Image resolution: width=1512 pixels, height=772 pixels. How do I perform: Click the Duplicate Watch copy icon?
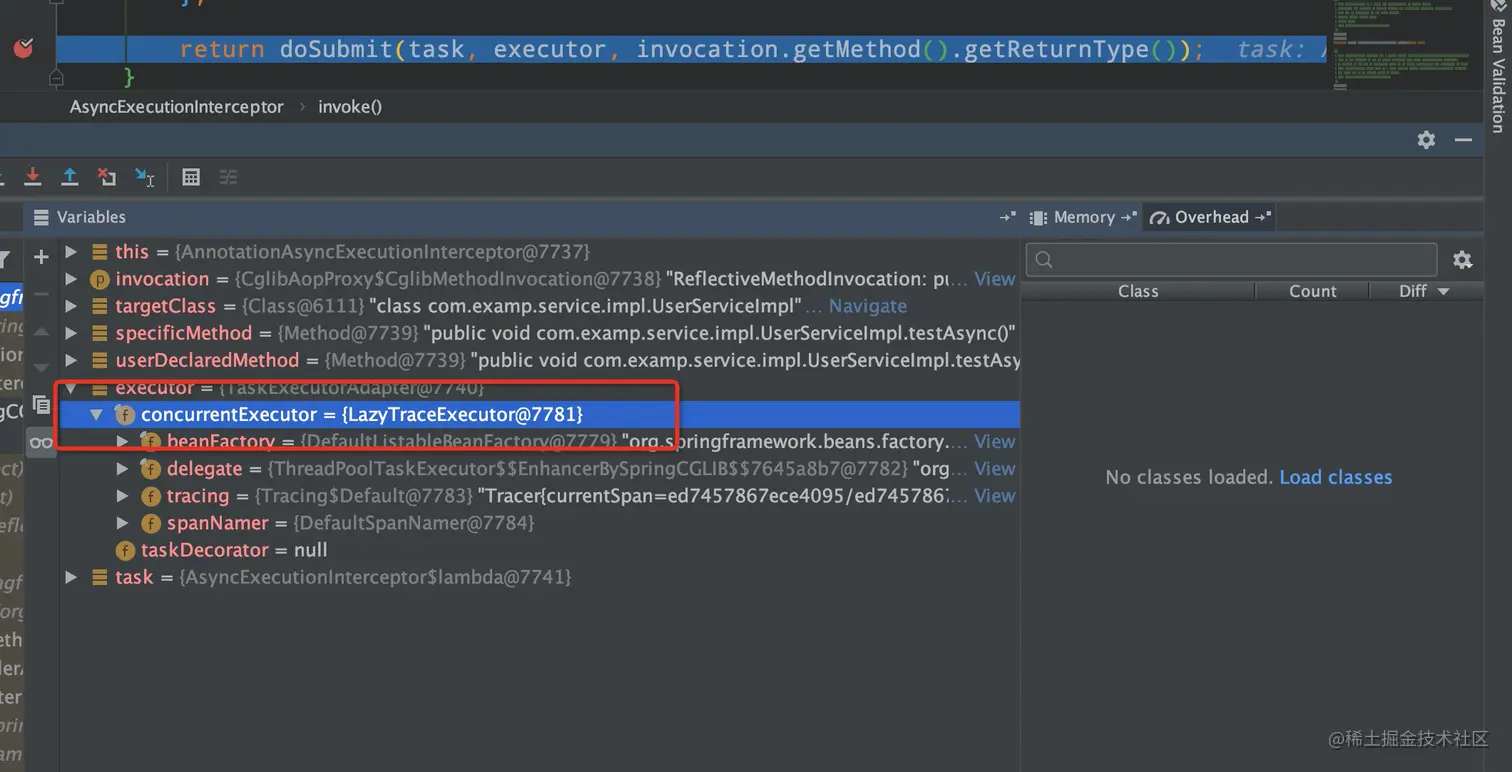41,405
